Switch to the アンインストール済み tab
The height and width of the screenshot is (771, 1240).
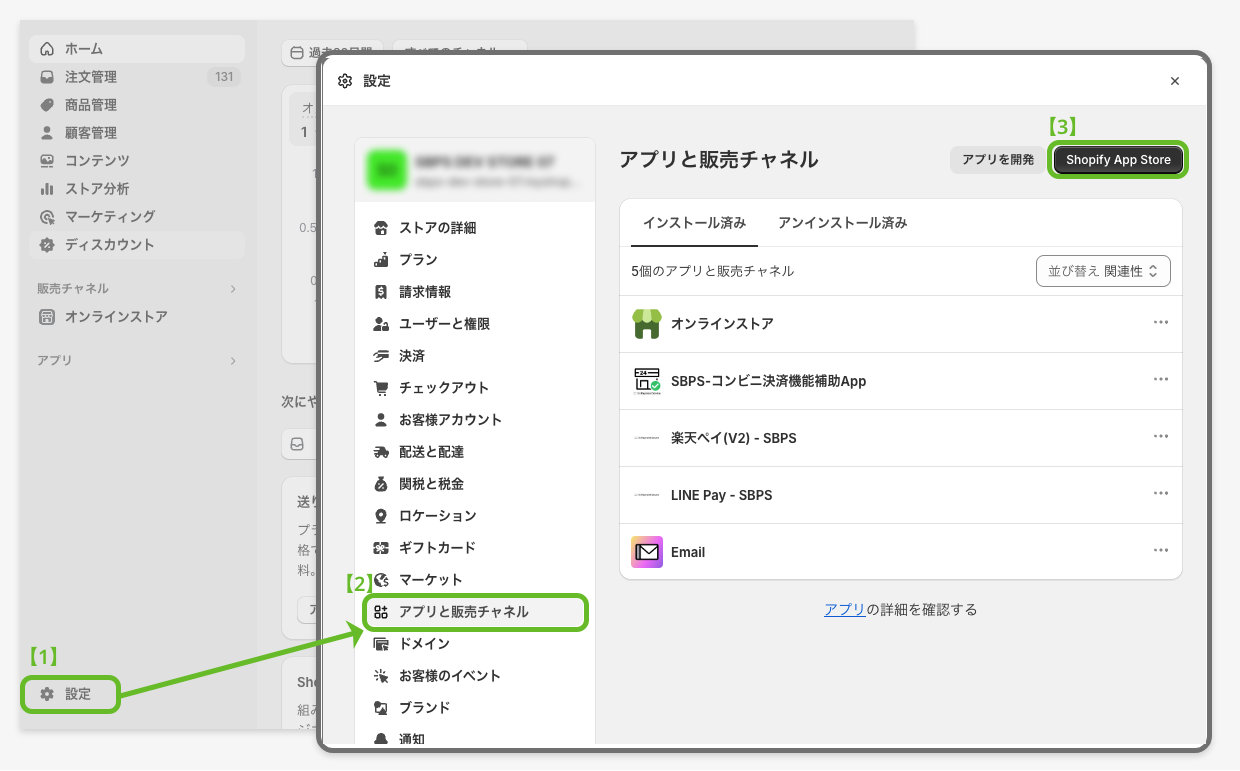843,223
